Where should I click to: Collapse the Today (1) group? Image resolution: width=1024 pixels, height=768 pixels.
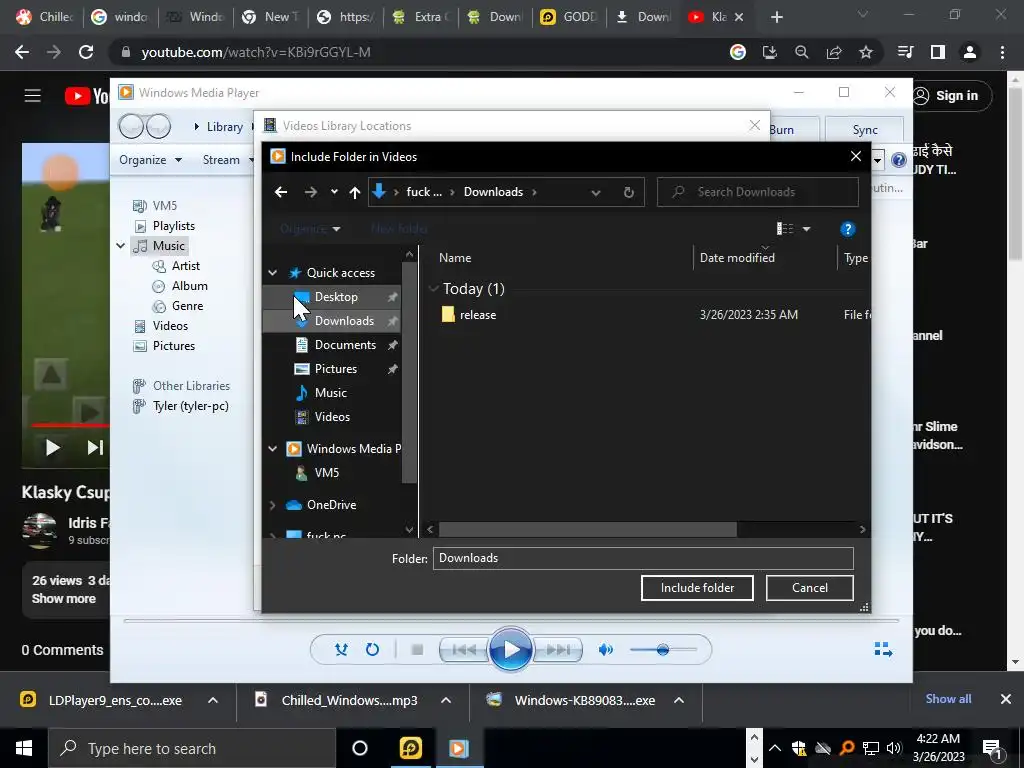pos(433,289)
